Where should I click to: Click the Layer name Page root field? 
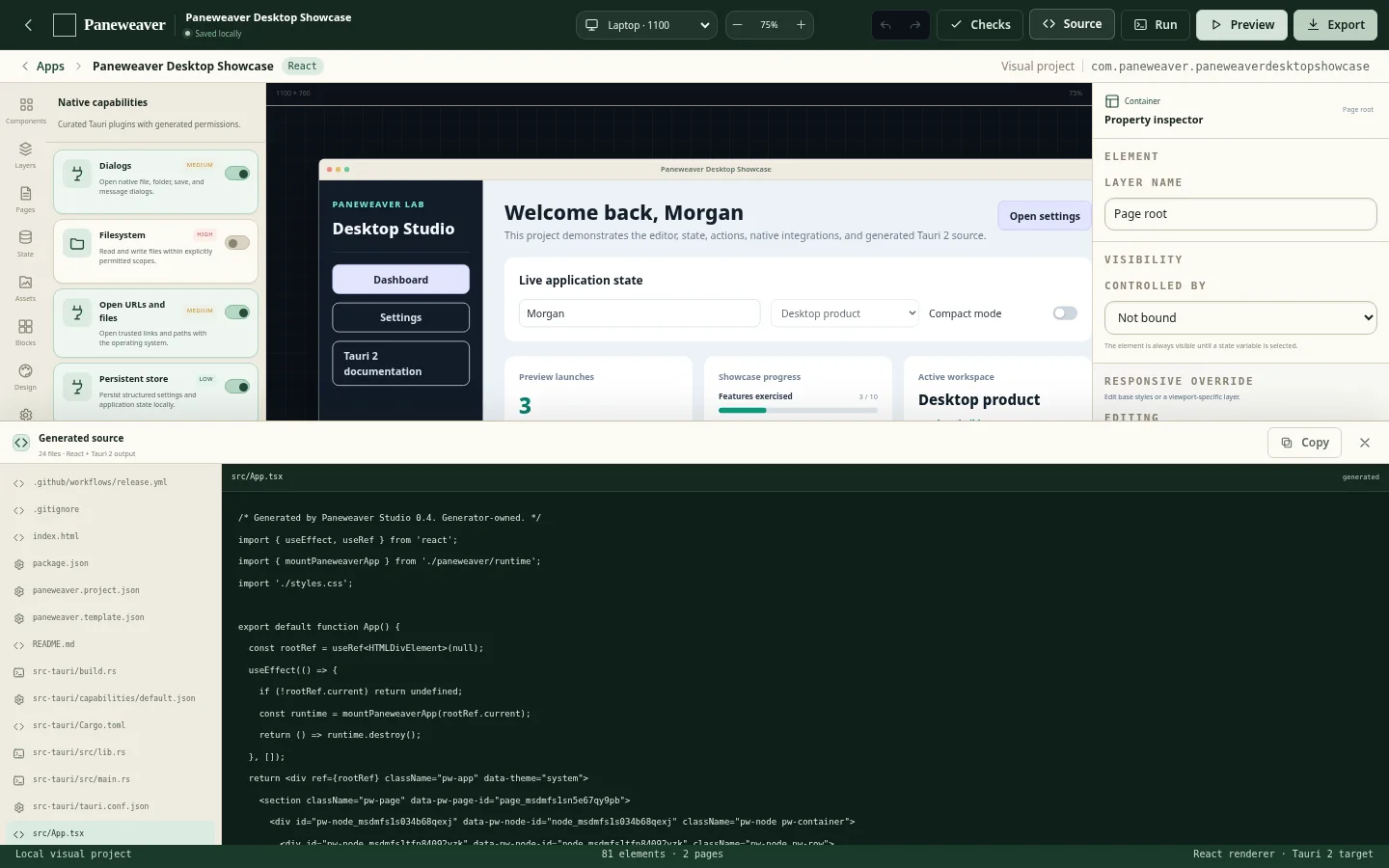(x=1240, y=214)
